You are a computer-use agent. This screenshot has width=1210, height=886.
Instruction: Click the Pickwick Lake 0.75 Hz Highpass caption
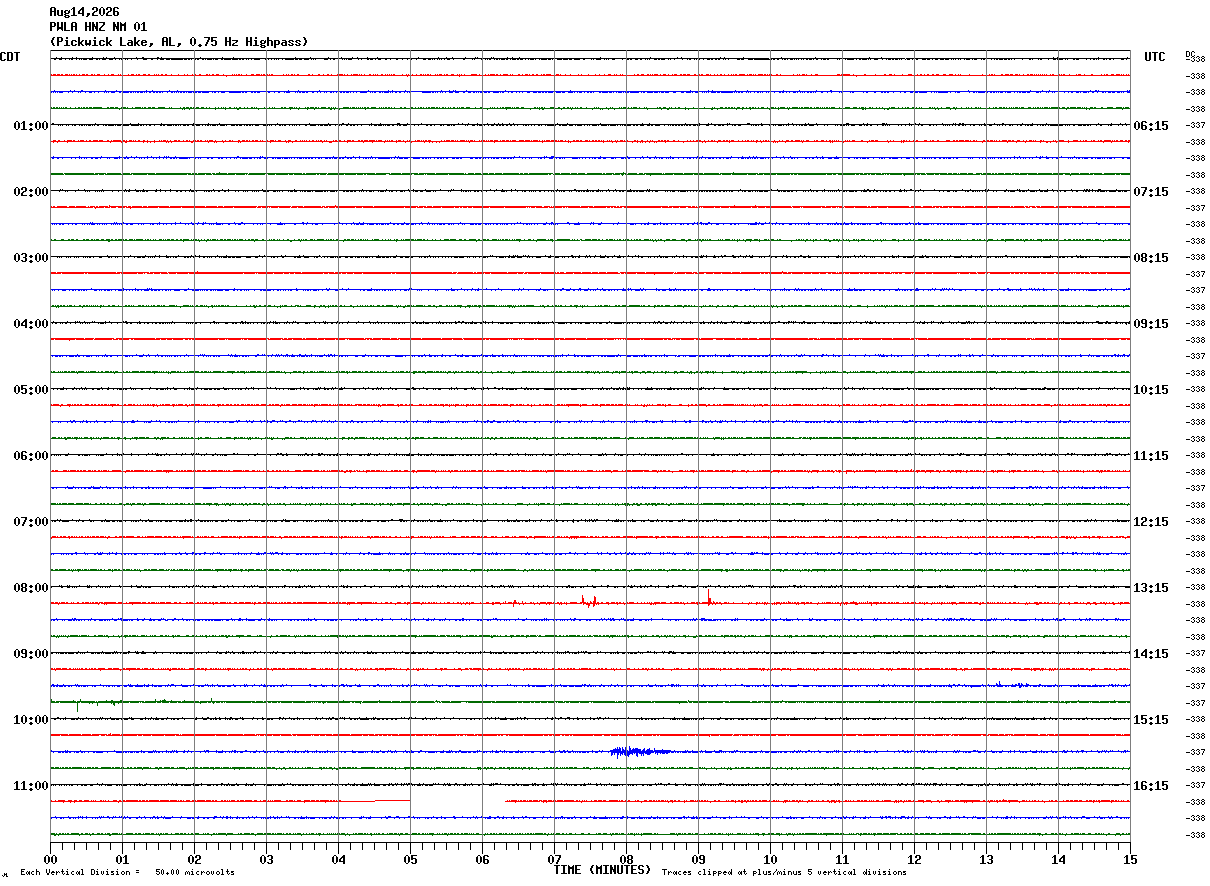tap(179, 42)
